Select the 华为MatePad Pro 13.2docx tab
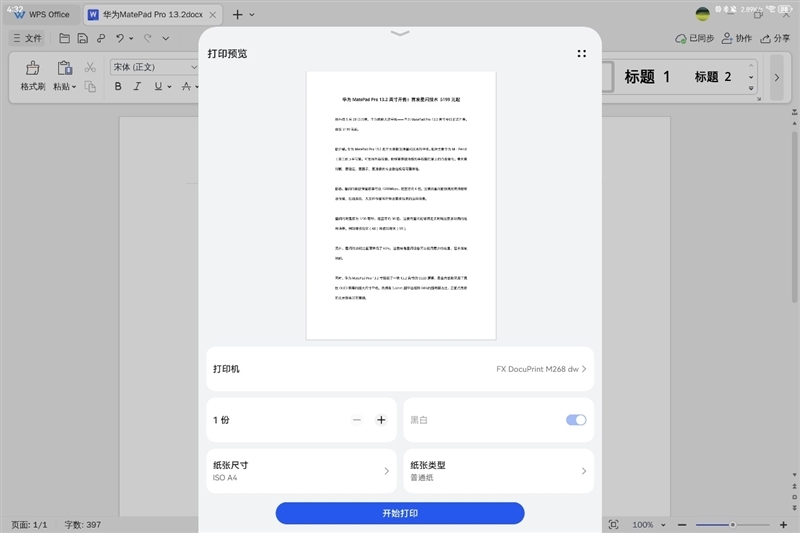 152,15
